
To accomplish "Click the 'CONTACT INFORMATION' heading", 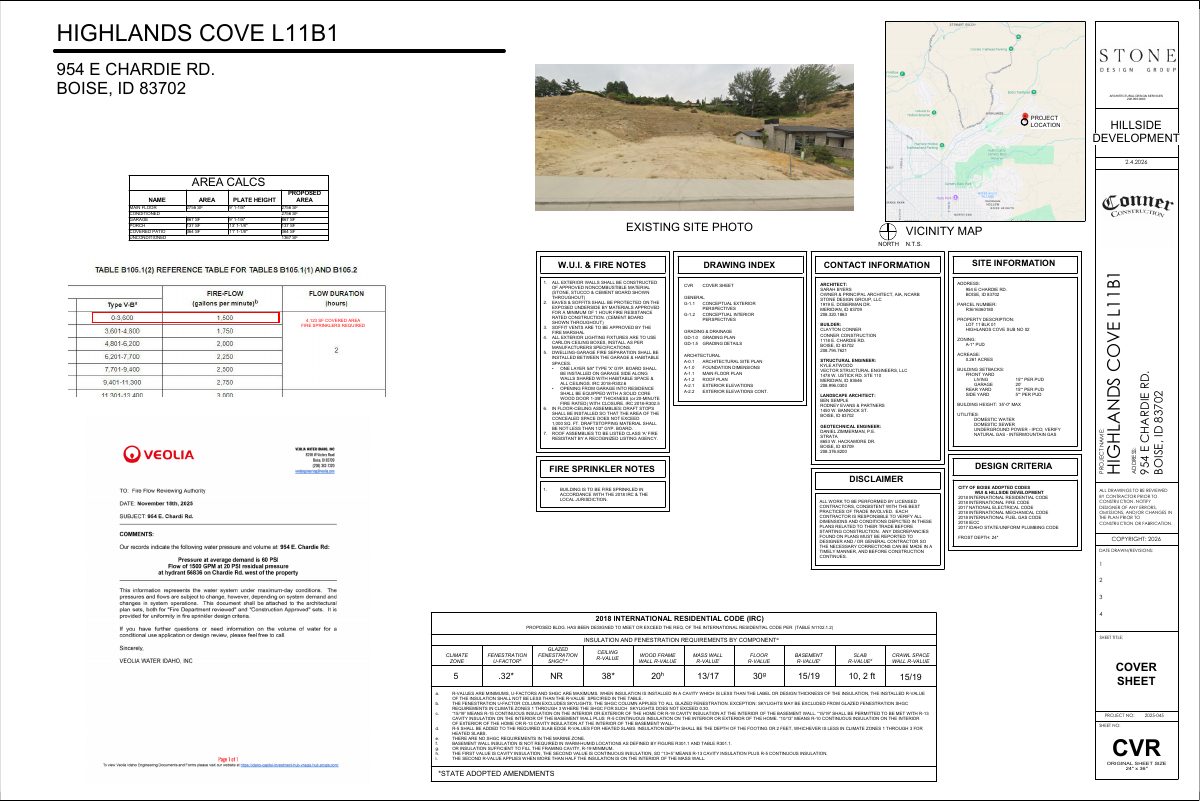I will point(875,265).
